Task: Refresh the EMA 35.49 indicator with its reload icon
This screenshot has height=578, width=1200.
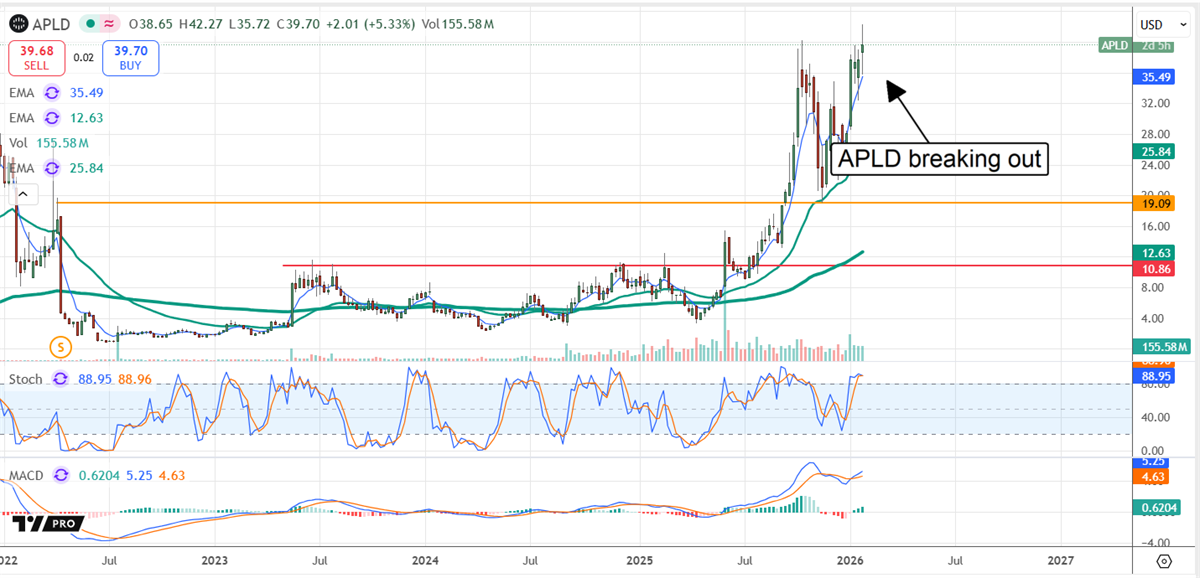Action: (52, 92)
